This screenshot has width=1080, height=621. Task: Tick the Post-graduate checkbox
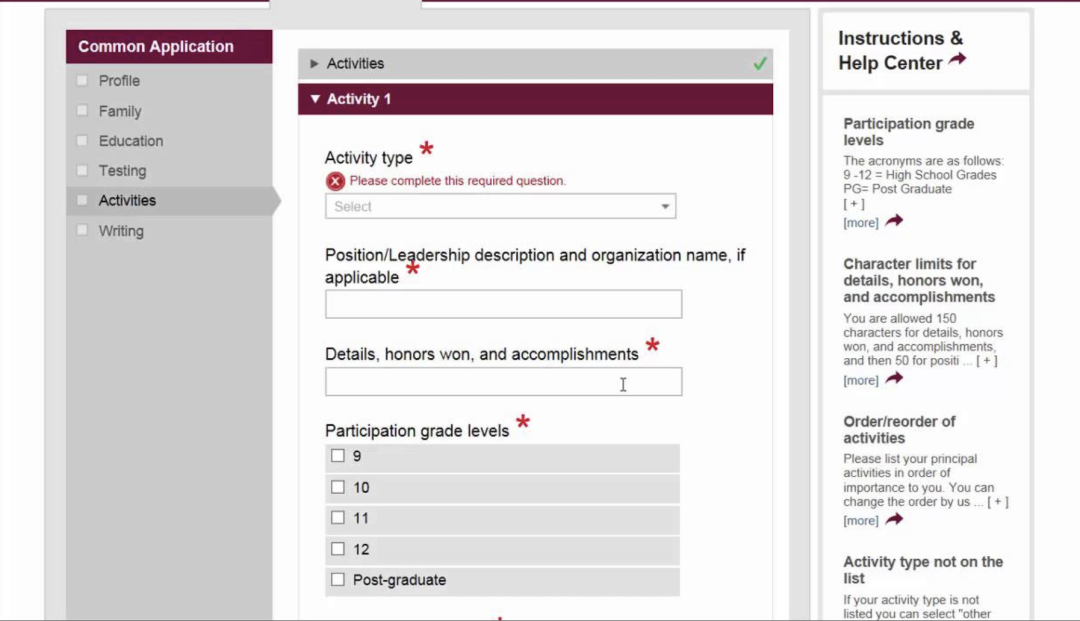[338, 580]
